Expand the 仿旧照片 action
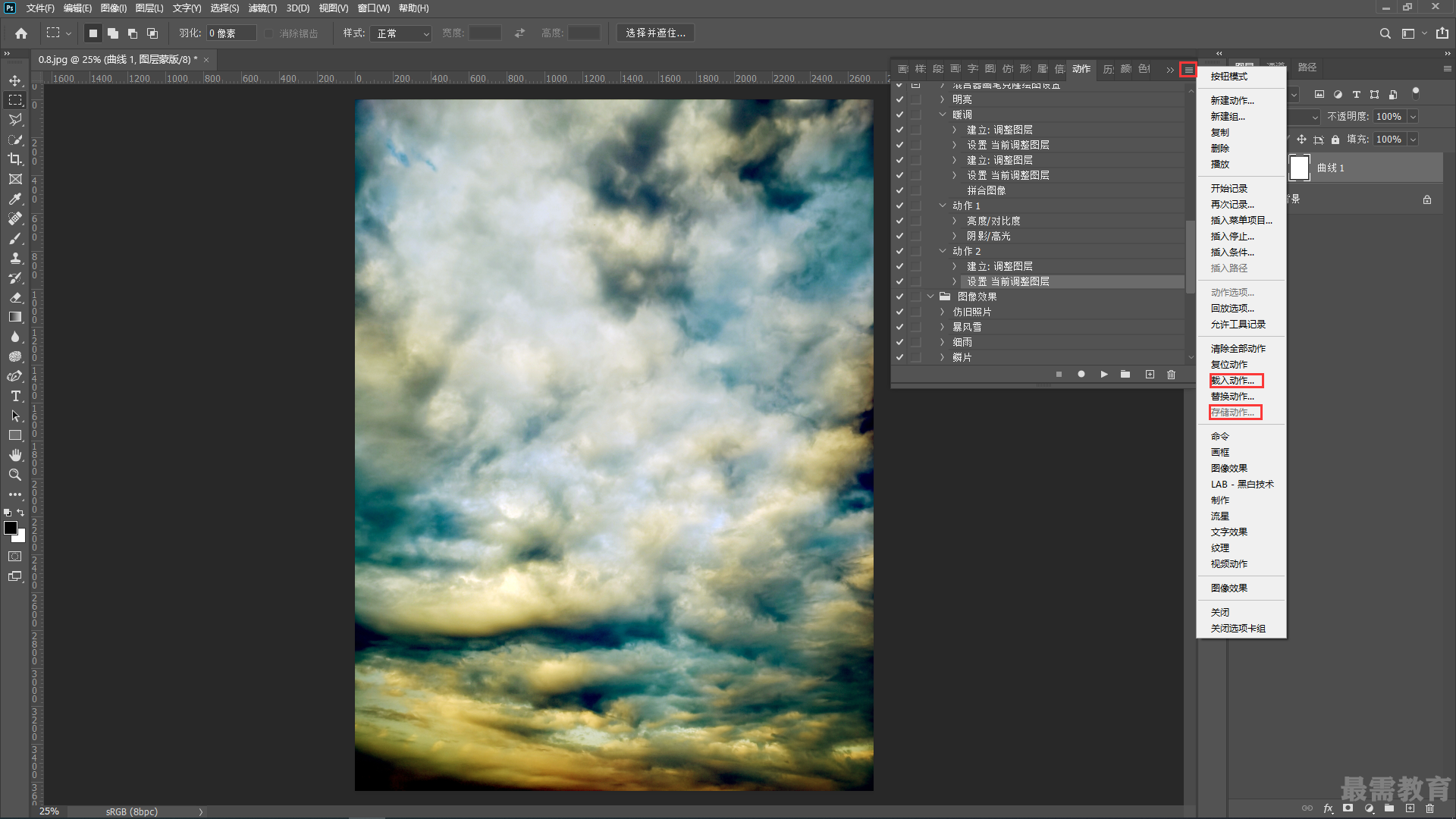Screen dimensions: 1456x819 [x=943, y=312]
